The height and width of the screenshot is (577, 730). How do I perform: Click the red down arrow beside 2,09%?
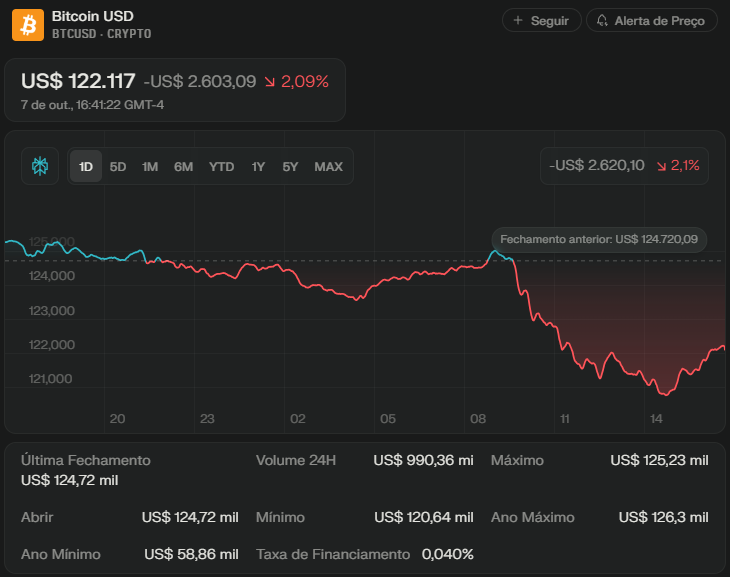[x=270, y=82]
